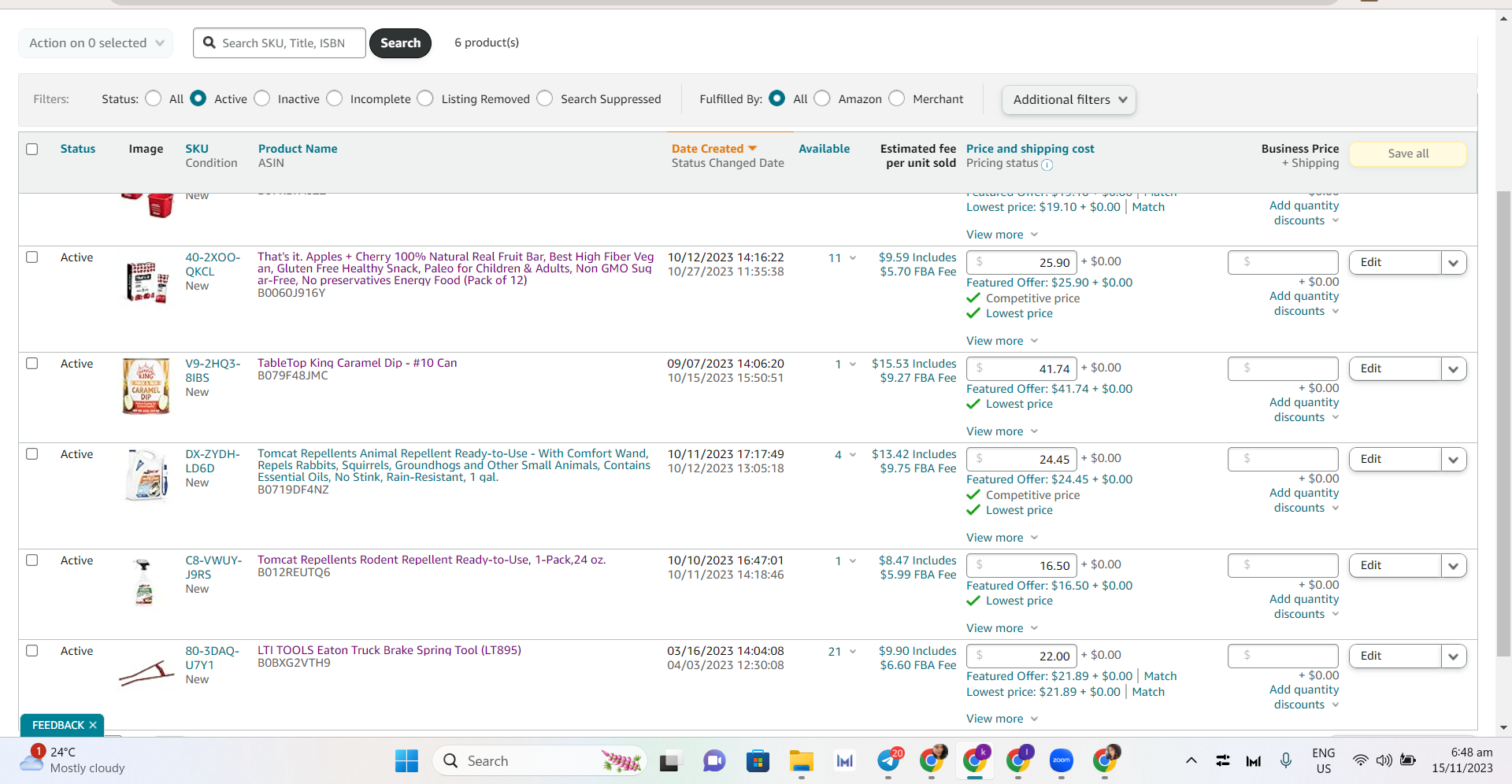Expand View more for Tomcat Animal Repellent row
This screenshot has width=1512, height=784.
coord(1002,538)
